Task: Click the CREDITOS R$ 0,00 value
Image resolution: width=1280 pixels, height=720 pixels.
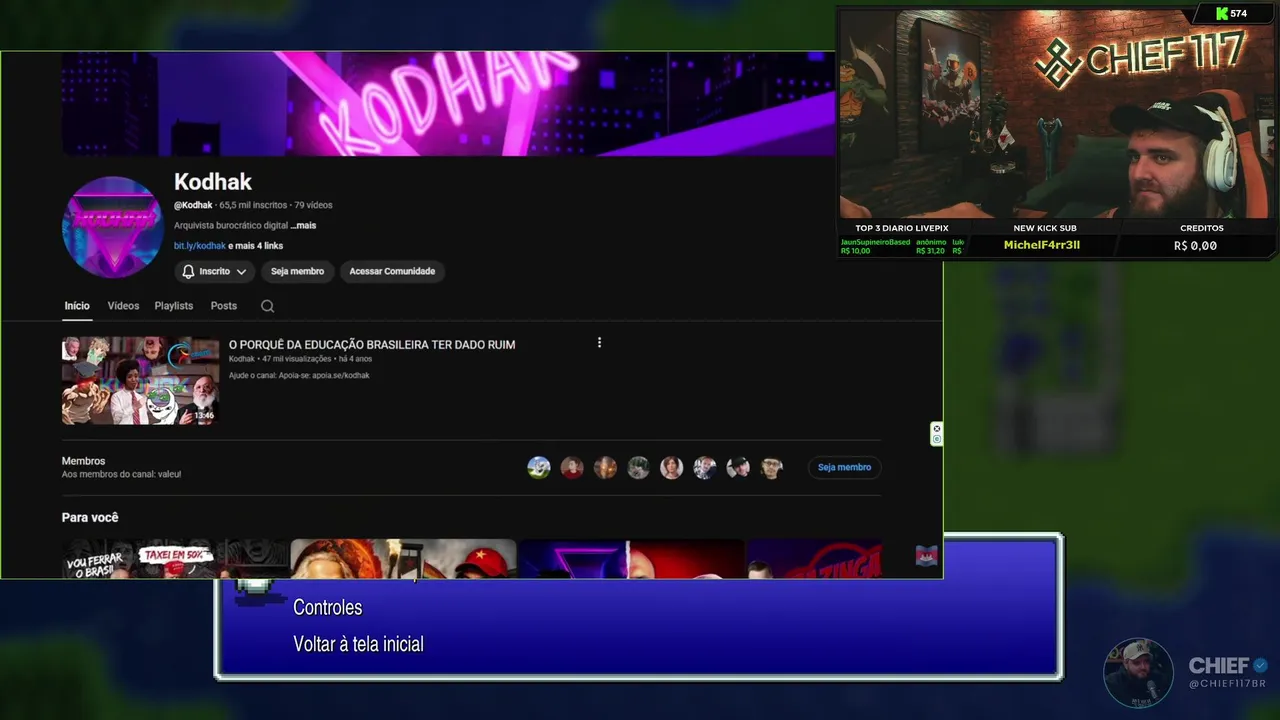Action: coord(1195,245)
